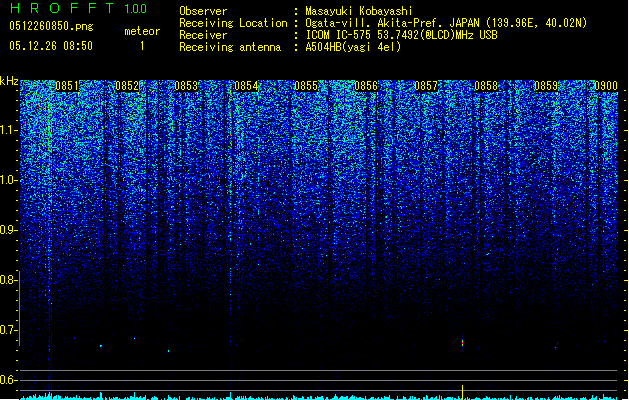629x400 pixels.
Task: Click receiver value ICOM IC-575 53.7492 MHz
Action: (402, 35)
